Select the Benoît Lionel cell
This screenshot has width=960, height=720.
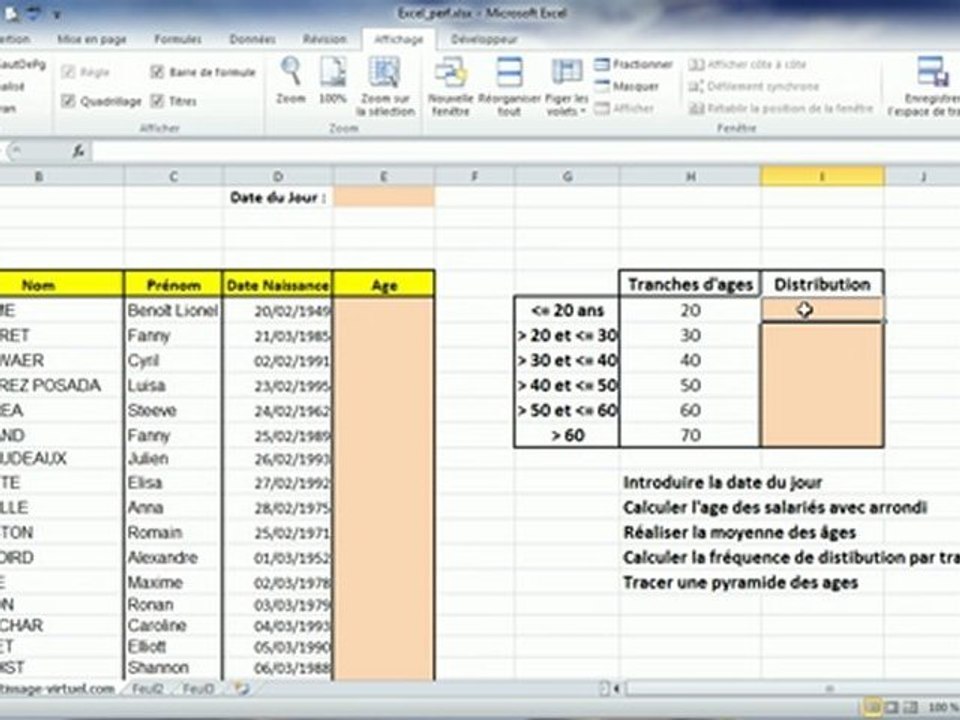[x=173, y=310]
